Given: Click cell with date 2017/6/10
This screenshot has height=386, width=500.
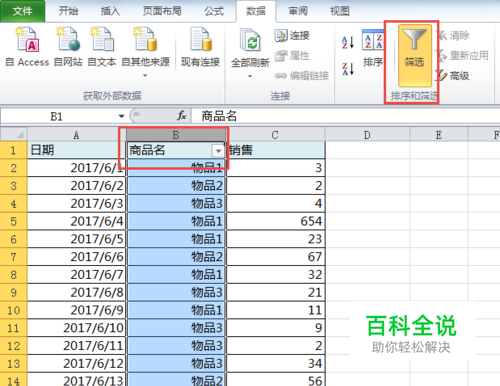Looking at the screenshot, I should tap(76, 328).
